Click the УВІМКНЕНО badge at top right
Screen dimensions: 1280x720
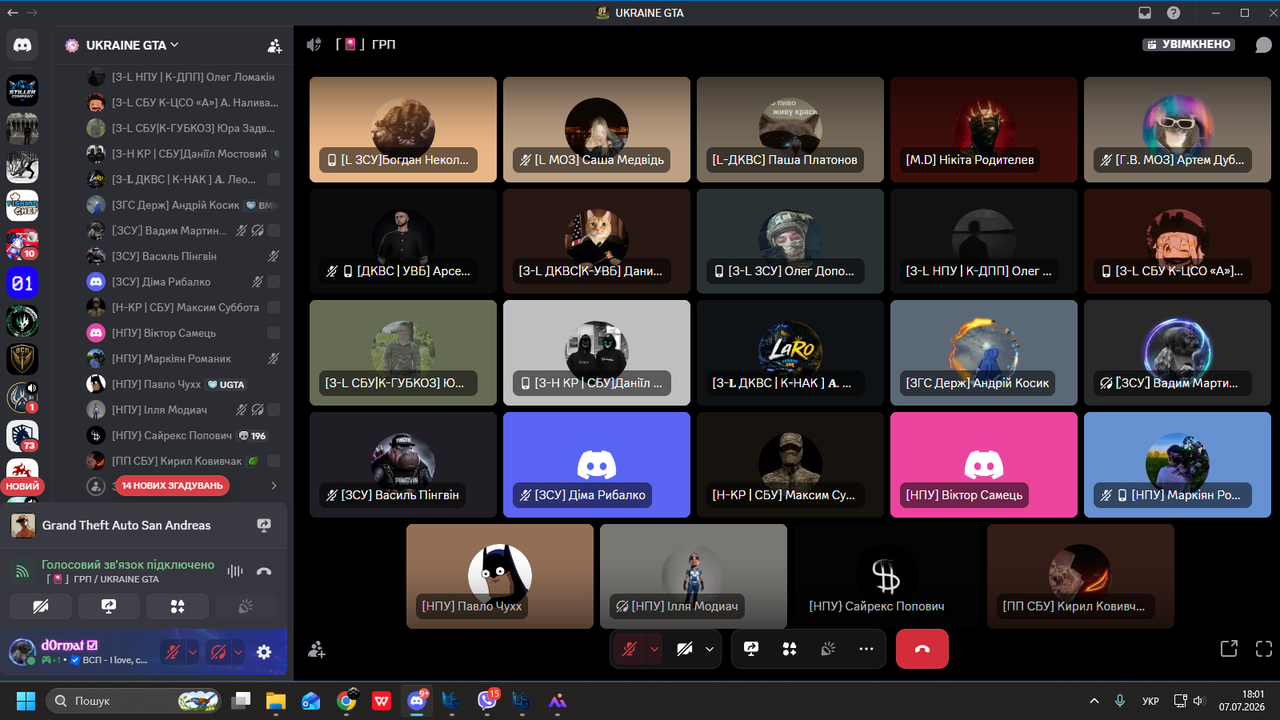pyautogui.click(x=1190, y=45)
